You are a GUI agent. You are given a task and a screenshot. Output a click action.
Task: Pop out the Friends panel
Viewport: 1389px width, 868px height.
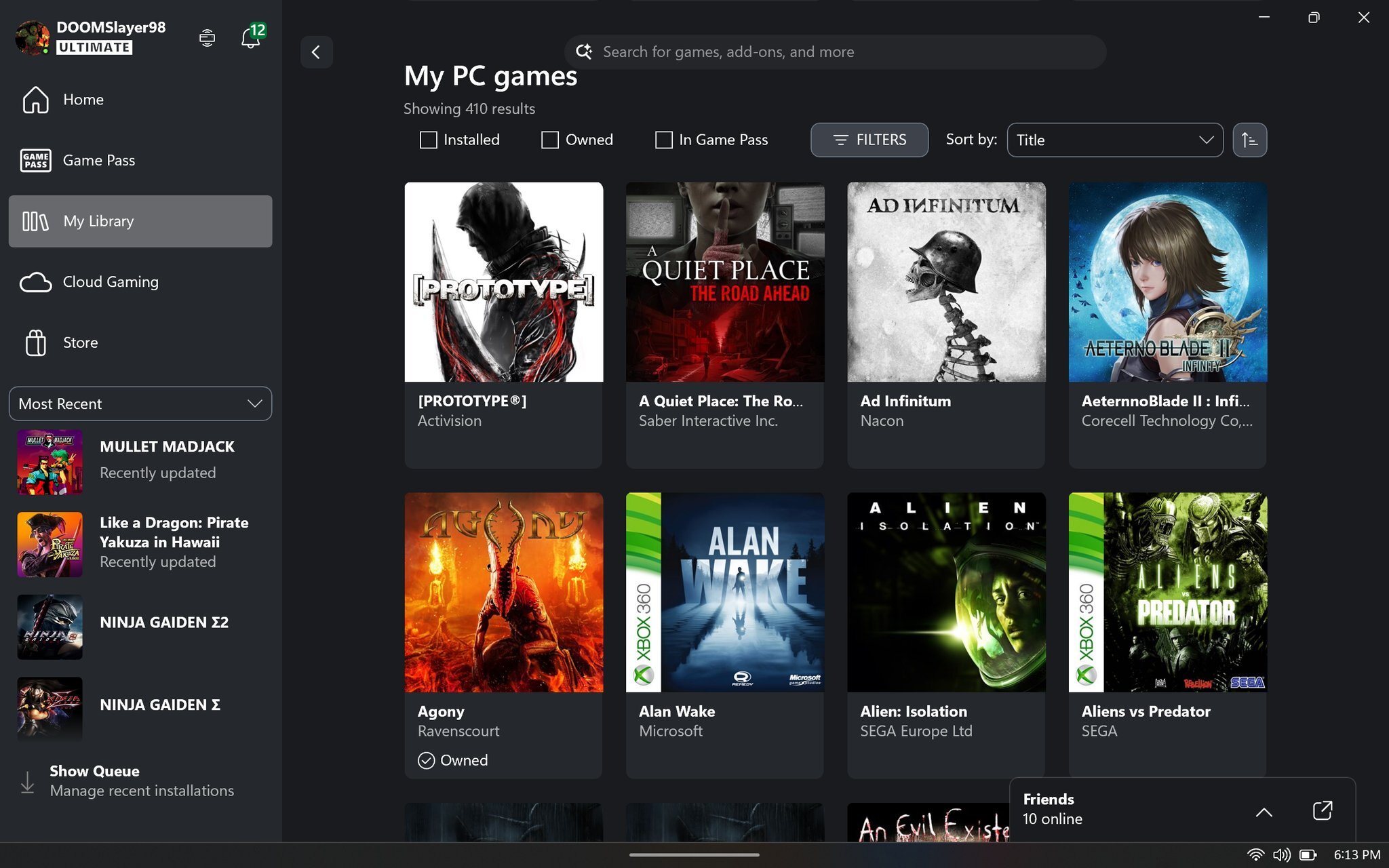pos(1322,810)
